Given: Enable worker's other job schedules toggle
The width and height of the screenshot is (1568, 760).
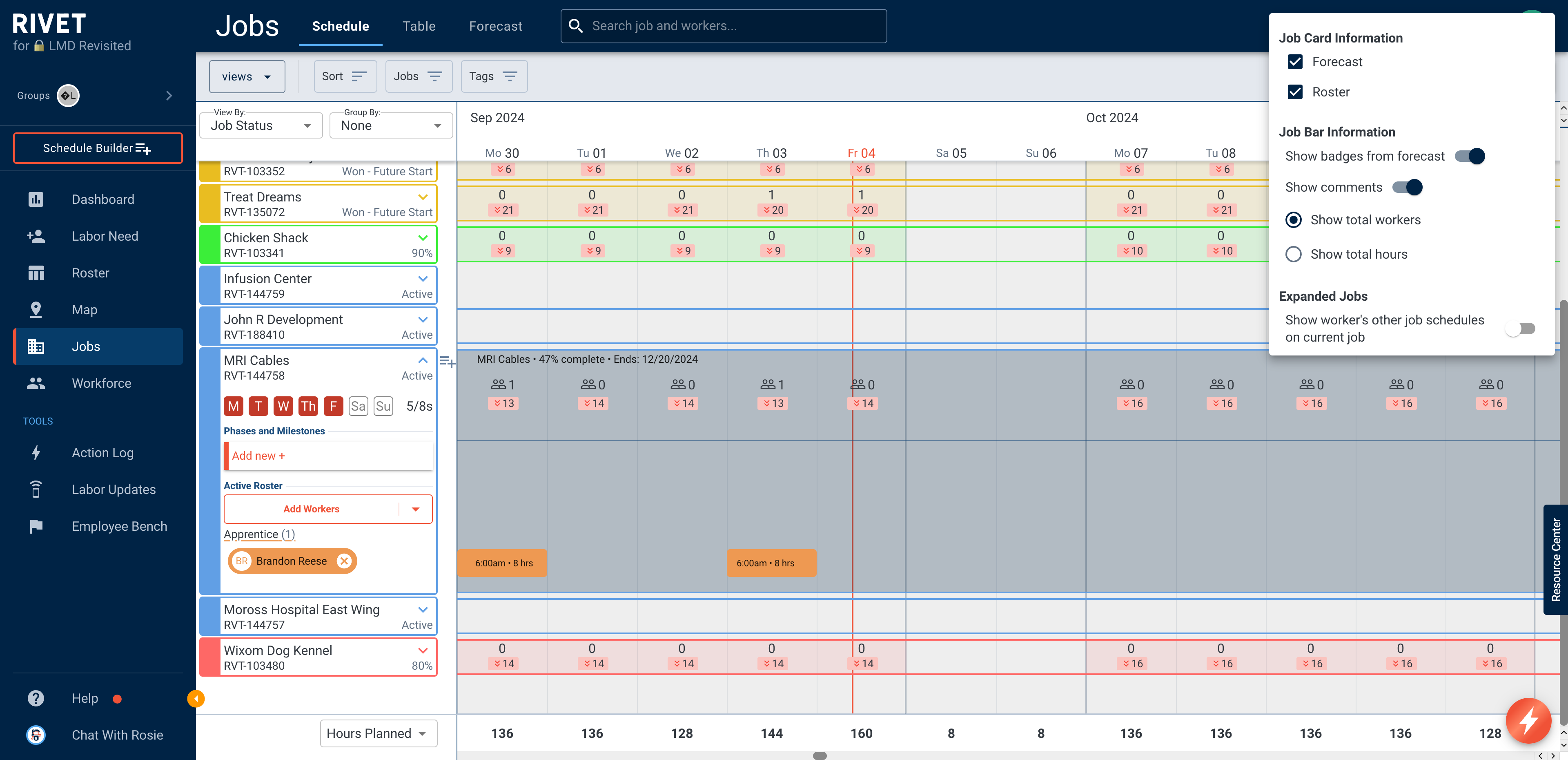Looking at the screenshot, I should click(x=1520, y=329).
